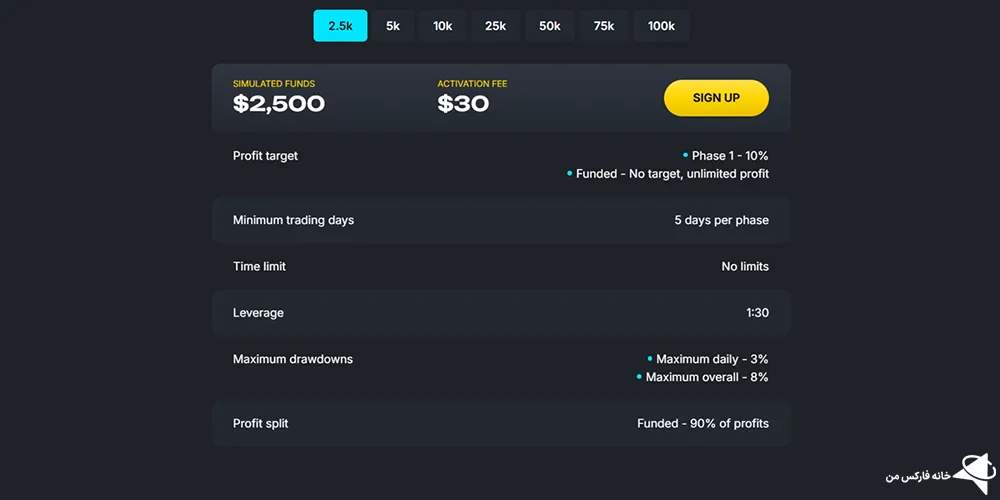
Task: Select the 25k funding option
Action: click(496, 26)
